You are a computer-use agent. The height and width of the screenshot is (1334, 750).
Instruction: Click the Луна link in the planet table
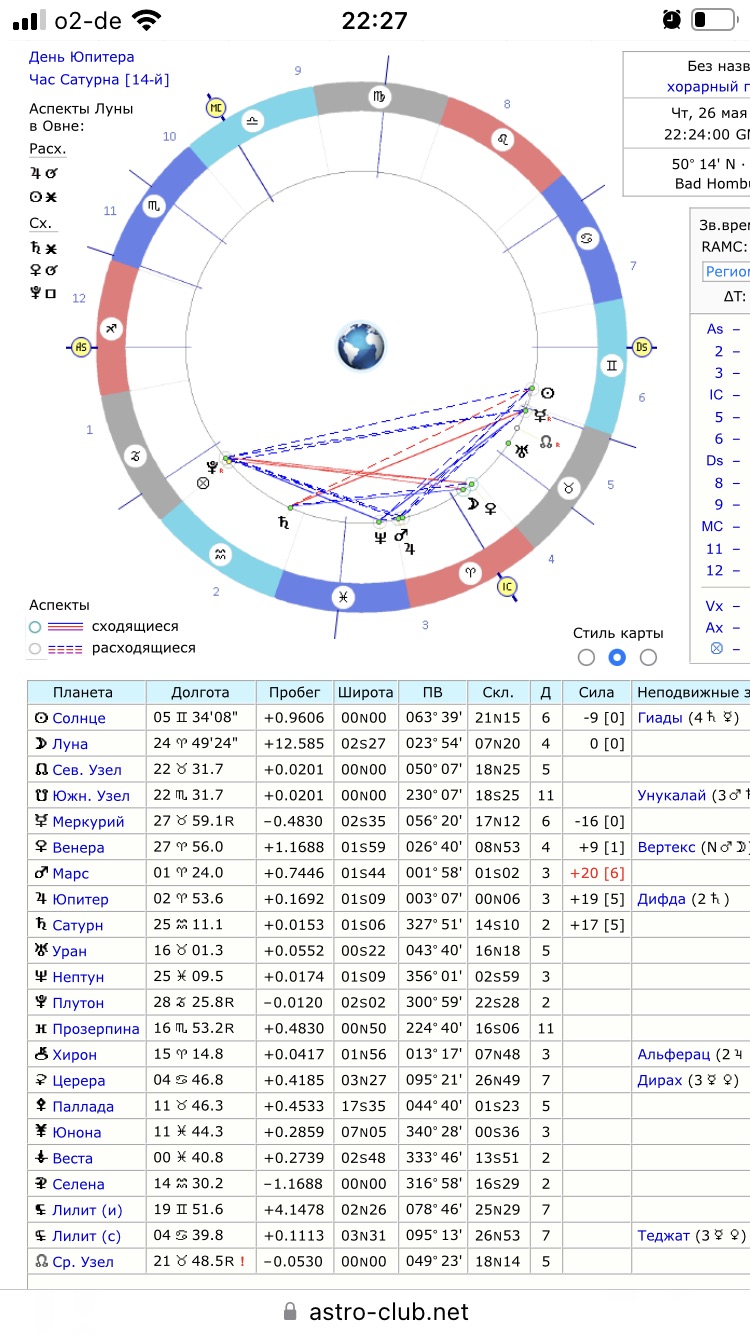tap(70, 744)
